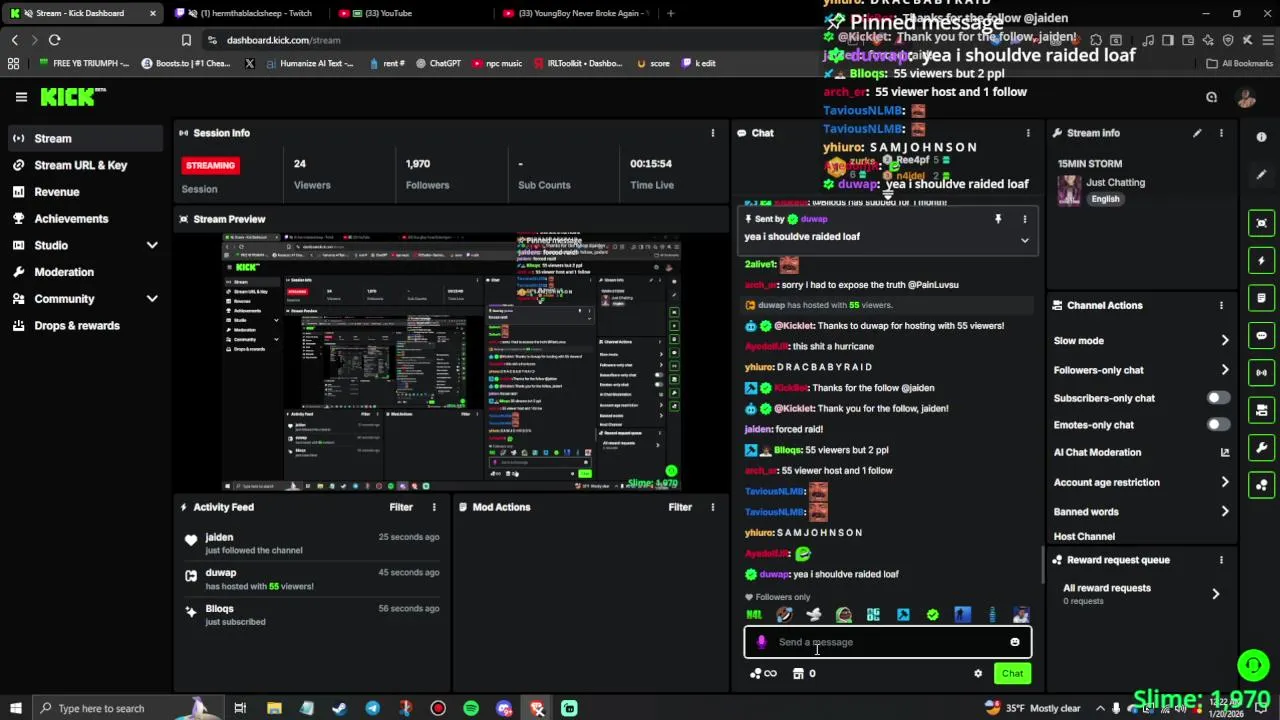This screenshot has height=720, width=1280.
Task: Click the search icon in top header
Action: (x=1211, y=97)
